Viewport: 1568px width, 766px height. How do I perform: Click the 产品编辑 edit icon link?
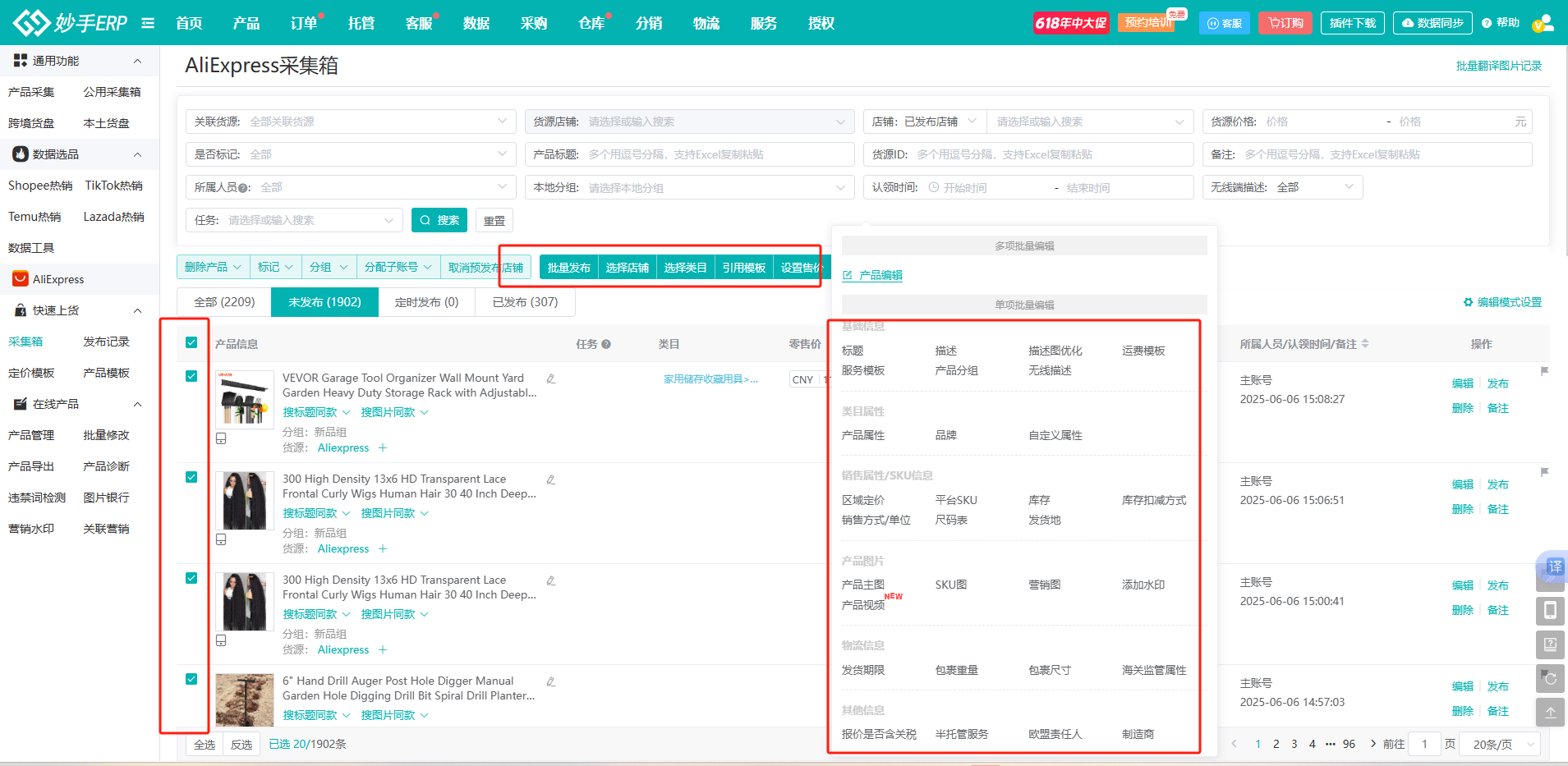click(x=872, y=275)
